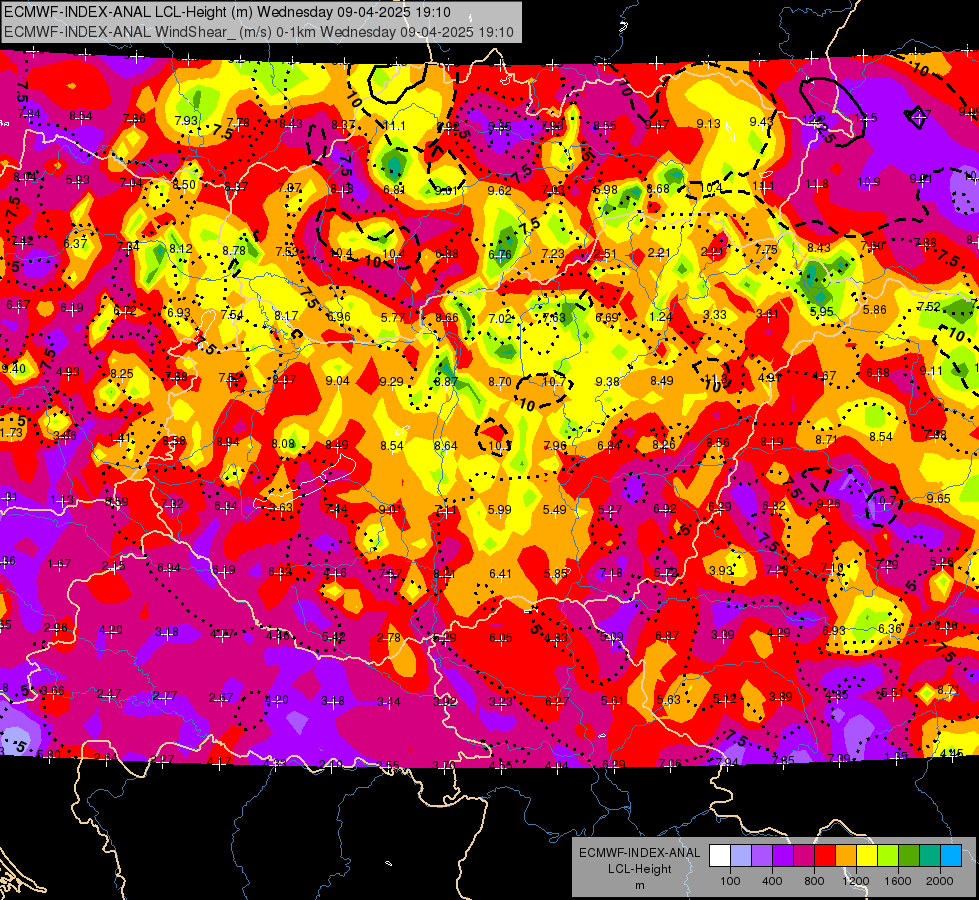Click the sky blue legend swatch

pyautogui.click(x=951, y=856)
